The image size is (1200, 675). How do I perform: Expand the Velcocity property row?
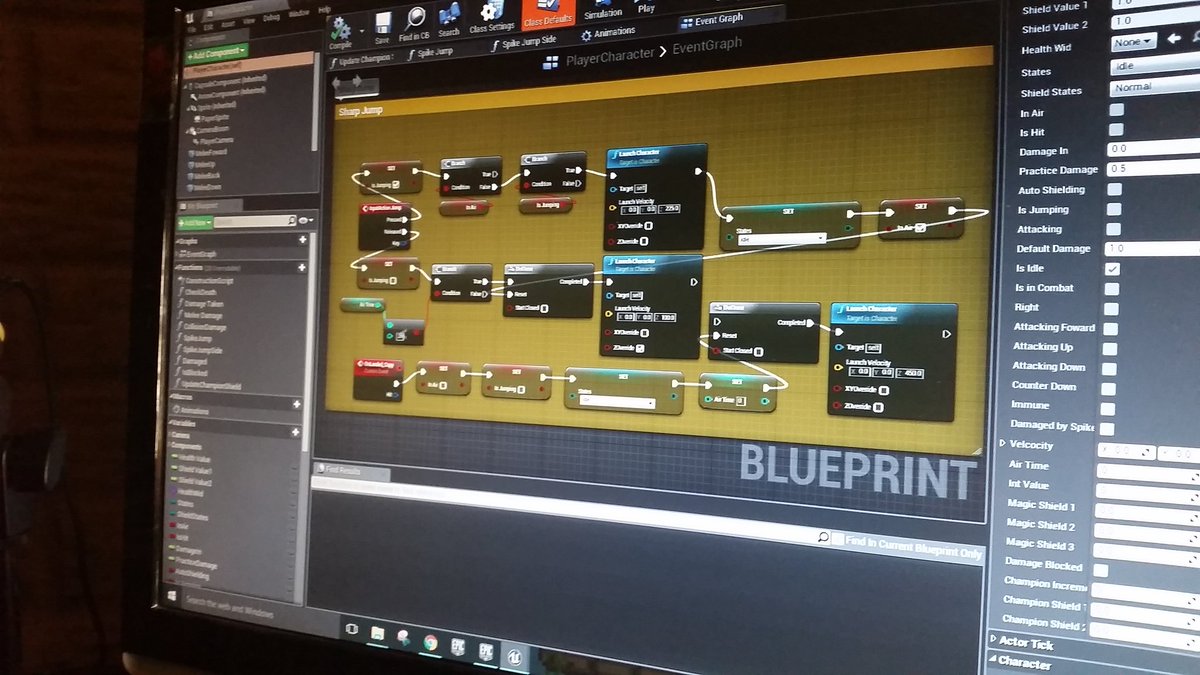coord(1003,443)
